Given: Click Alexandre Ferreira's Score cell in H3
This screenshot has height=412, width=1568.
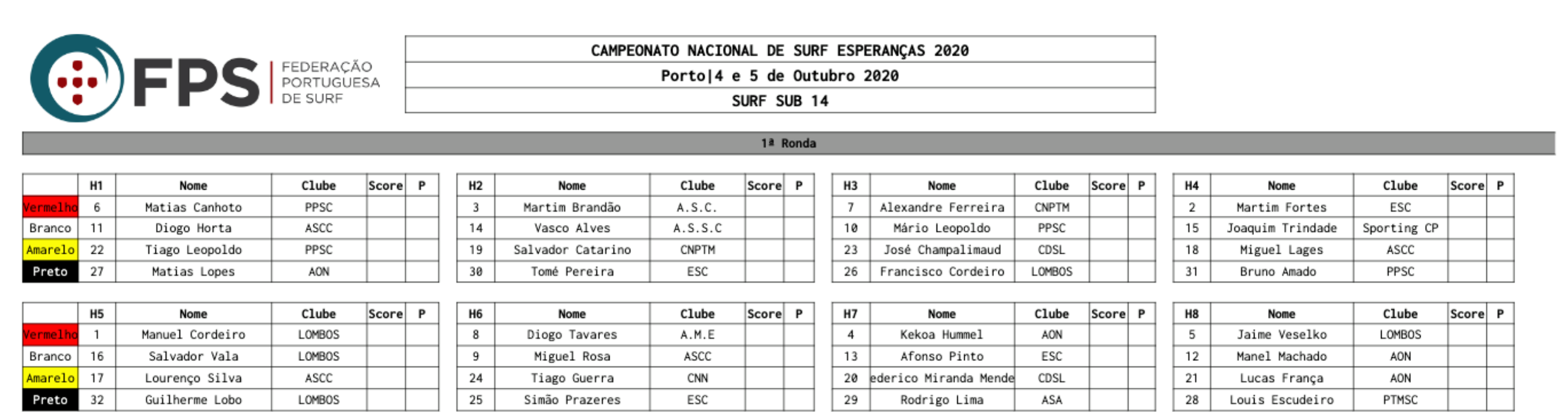Looking at the screenshot, I should 1108,207.
